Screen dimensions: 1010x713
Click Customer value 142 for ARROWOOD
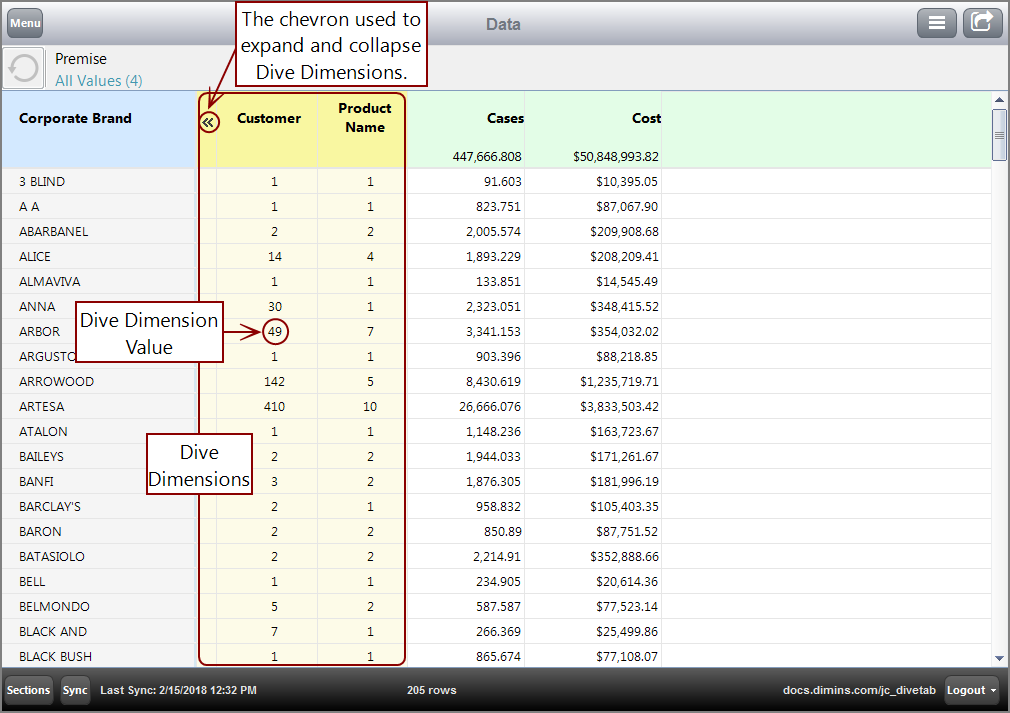(274, 381)
